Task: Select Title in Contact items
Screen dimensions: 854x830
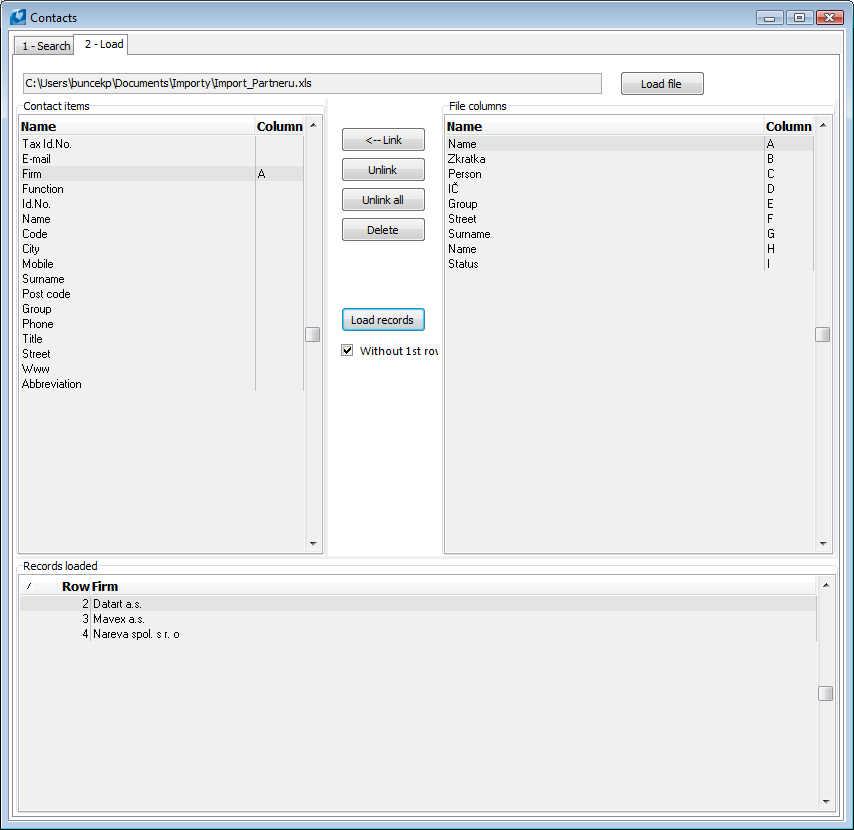Action: 162,338
